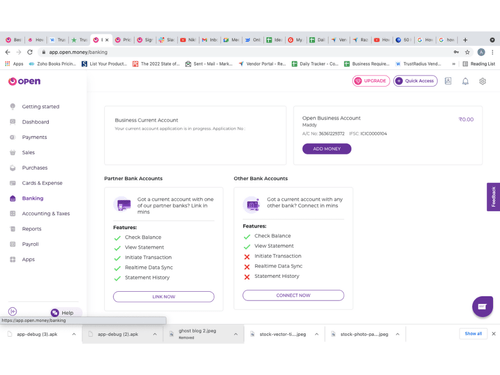Open Purchases in the sidebar
500x375 pixels.
35,168
